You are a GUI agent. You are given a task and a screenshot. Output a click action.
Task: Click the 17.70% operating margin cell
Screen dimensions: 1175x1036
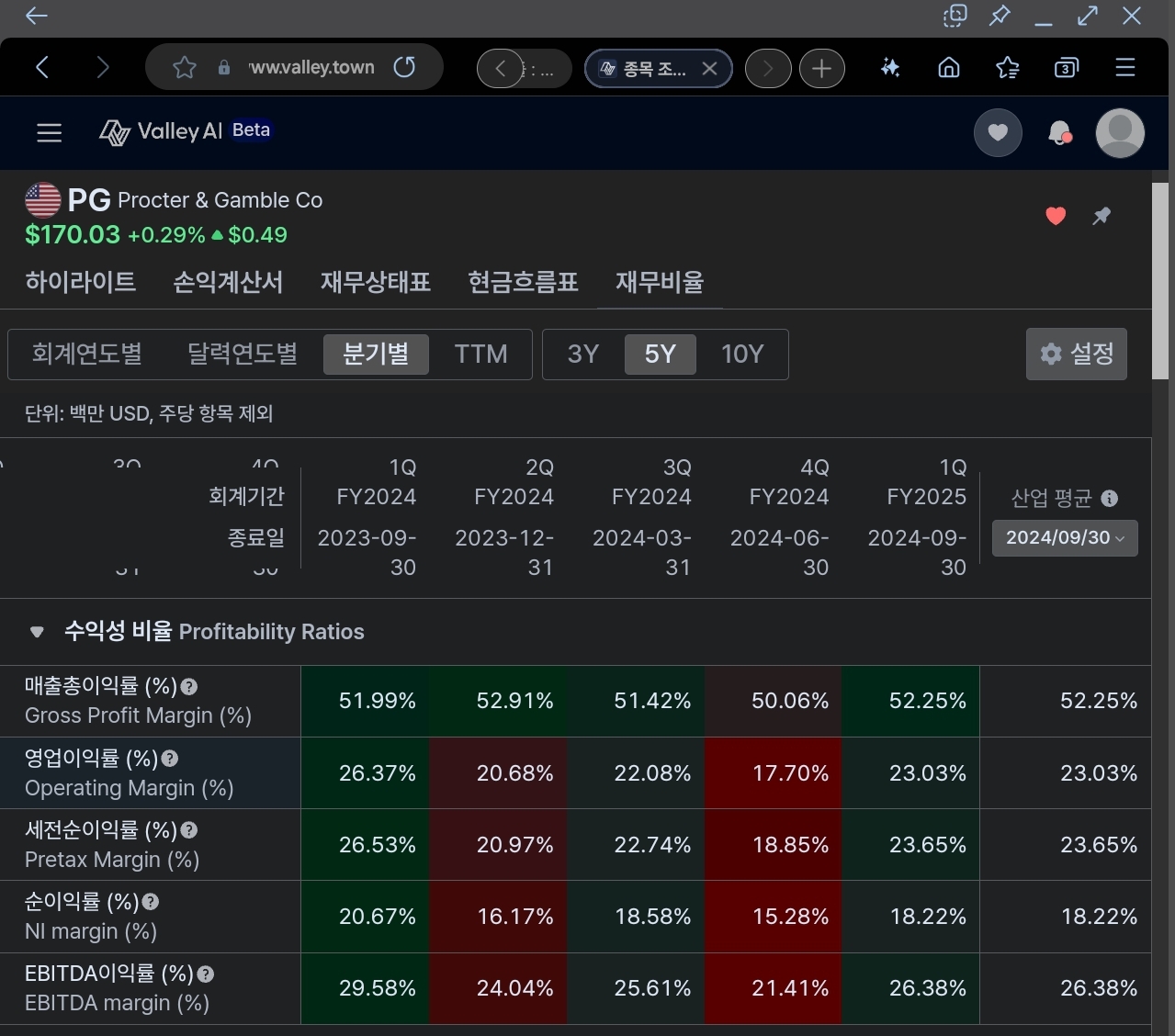(773, 772)
